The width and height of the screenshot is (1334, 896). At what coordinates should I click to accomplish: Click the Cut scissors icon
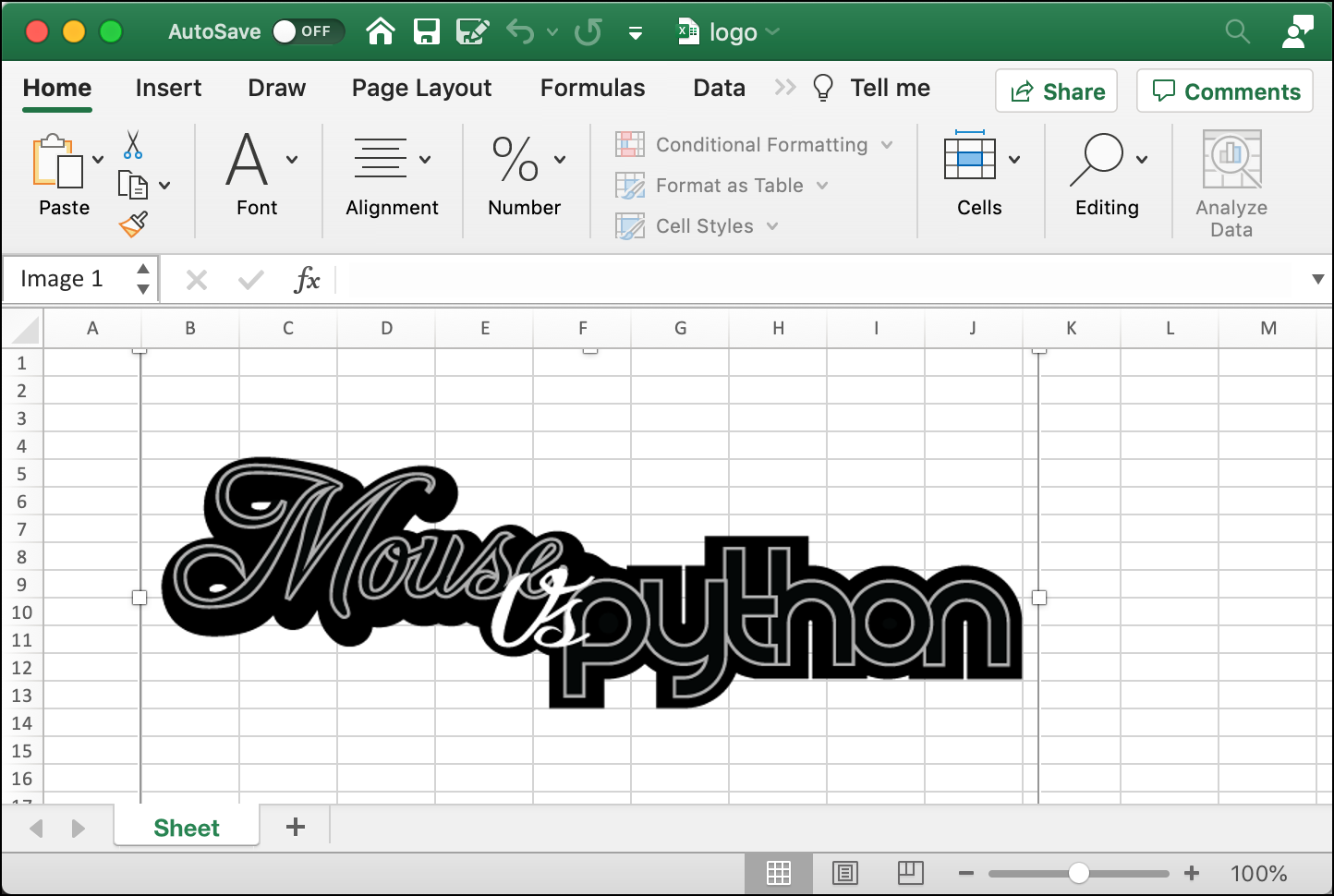click(x=133, y=145)
